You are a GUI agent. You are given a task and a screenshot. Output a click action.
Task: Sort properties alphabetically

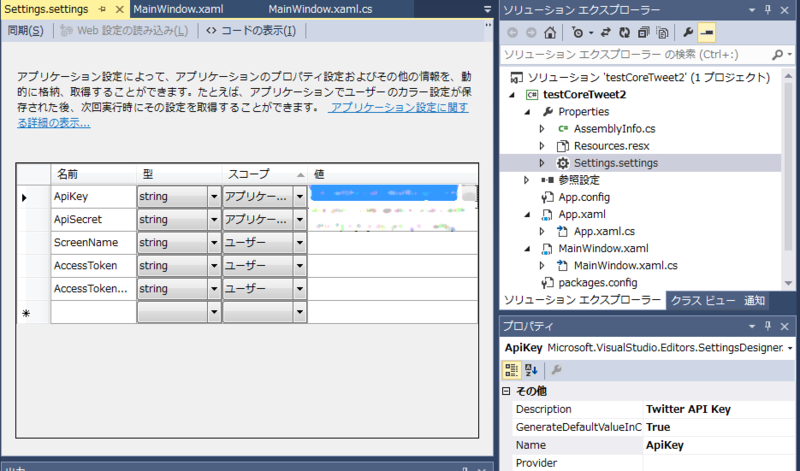point(531,370)
